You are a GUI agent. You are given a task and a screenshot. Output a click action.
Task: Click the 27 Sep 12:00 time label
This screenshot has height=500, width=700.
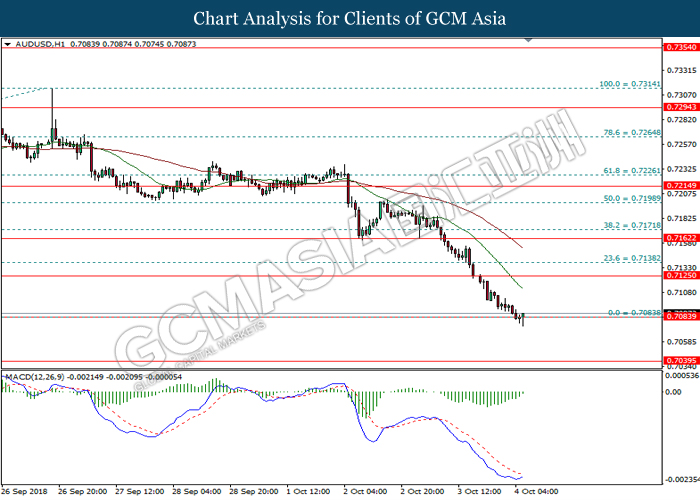(140, 492)
